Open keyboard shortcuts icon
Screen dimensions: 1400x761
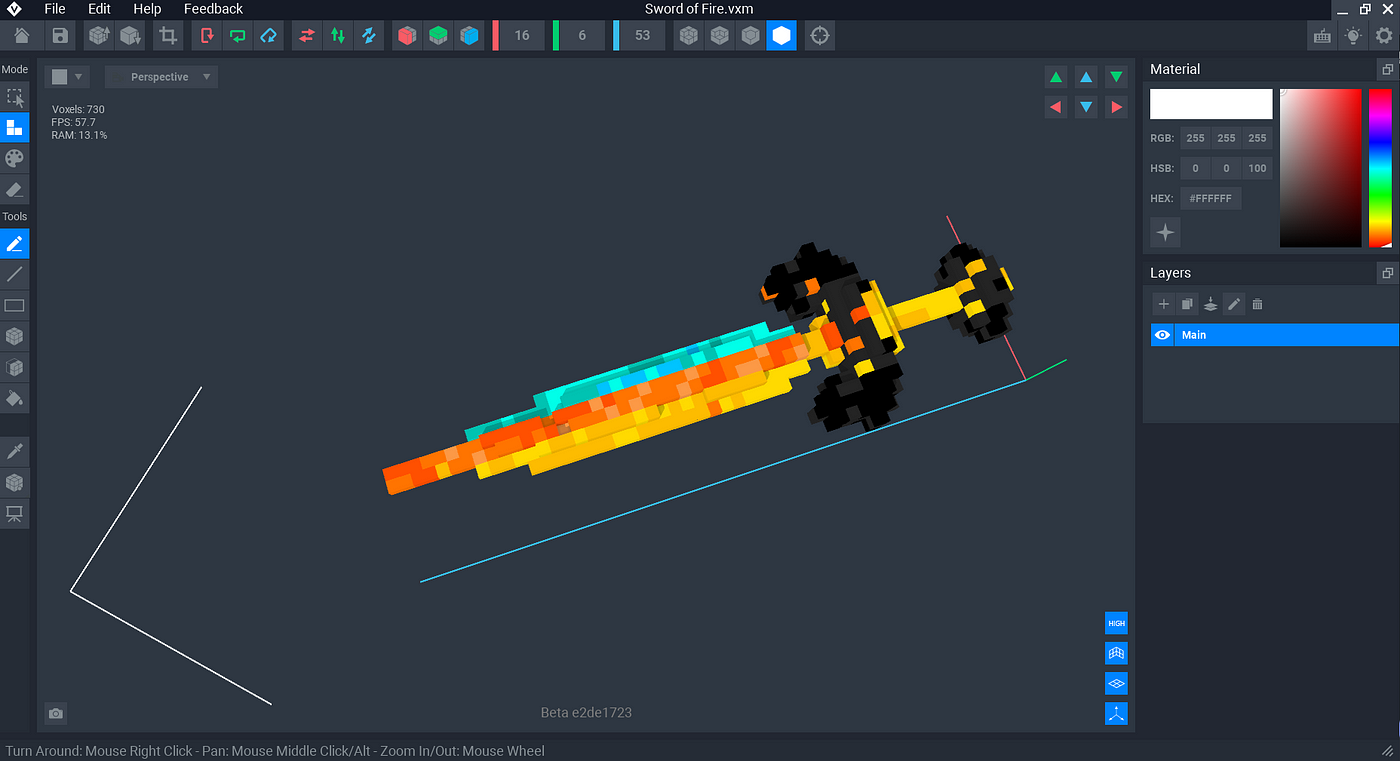click(x=1322, y=36)
